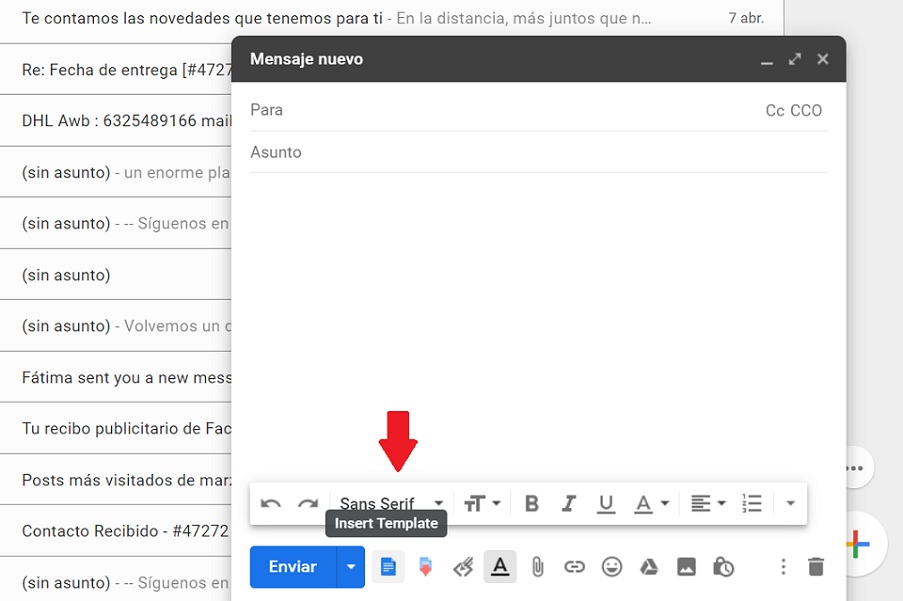
Task: Toggle underline formatting
Action: pyautogui.click(x=605, y=504)
